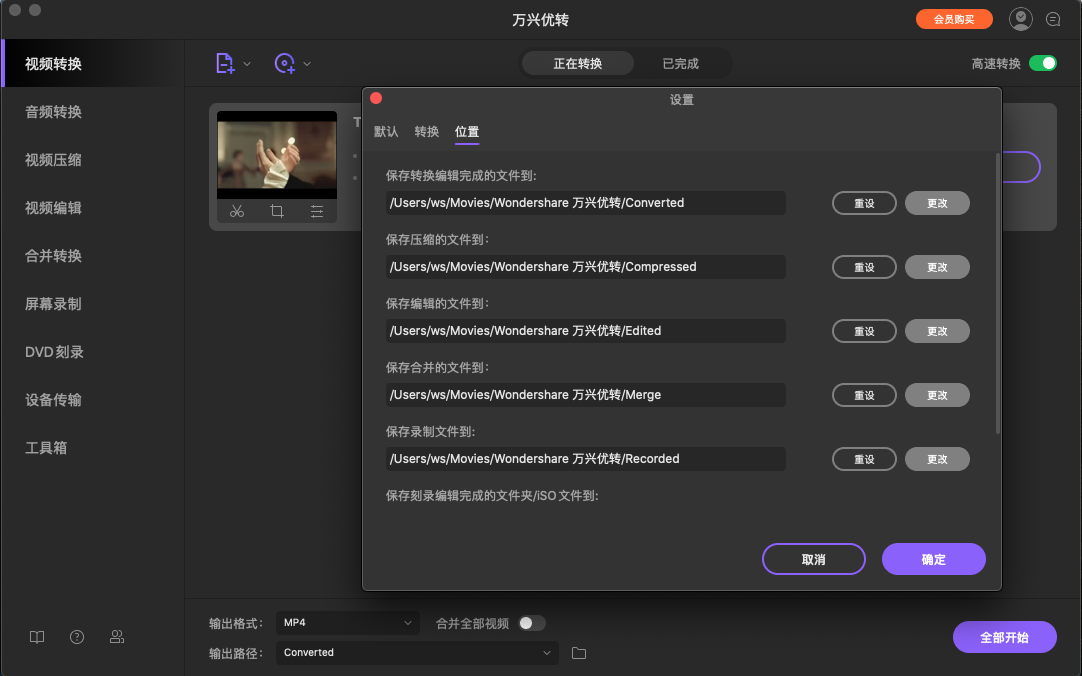The height and width of the screenshot is (676, 1082).
Task: Enable the 合并全部视频 merge all videos switch
Action: click(531, 622)
